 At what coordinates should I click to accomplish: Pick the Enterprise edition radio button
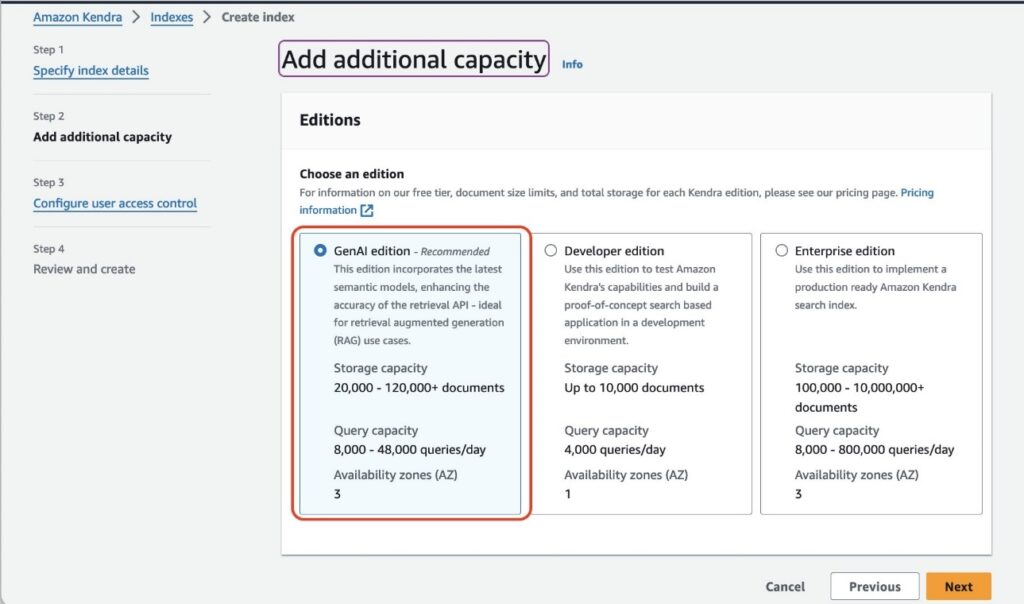[781, 251]
